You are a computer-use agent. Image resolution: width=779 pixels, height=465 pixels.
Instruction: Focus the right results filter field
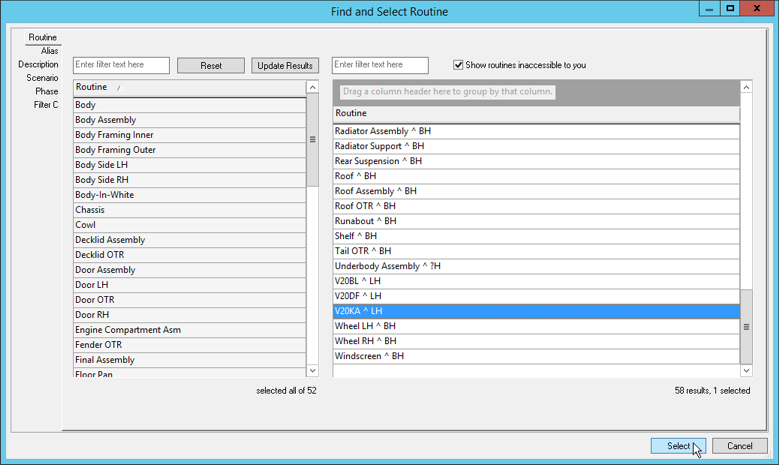coord(380,65)
